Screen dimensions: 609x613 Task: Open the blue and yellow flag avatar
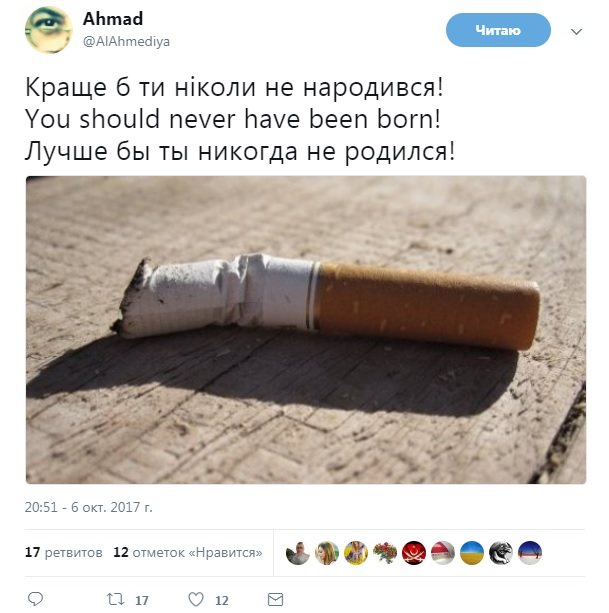pos(472,553)
